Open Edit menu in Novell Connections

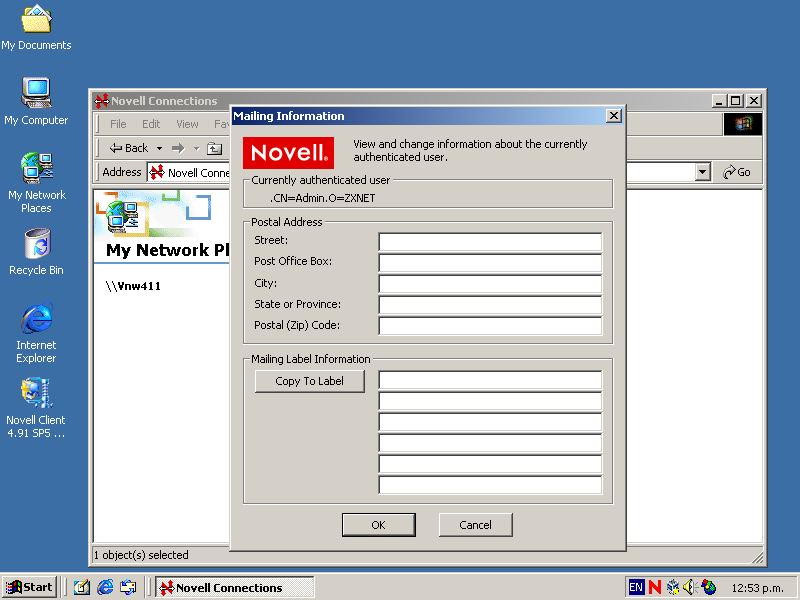[x=151, y=124]
